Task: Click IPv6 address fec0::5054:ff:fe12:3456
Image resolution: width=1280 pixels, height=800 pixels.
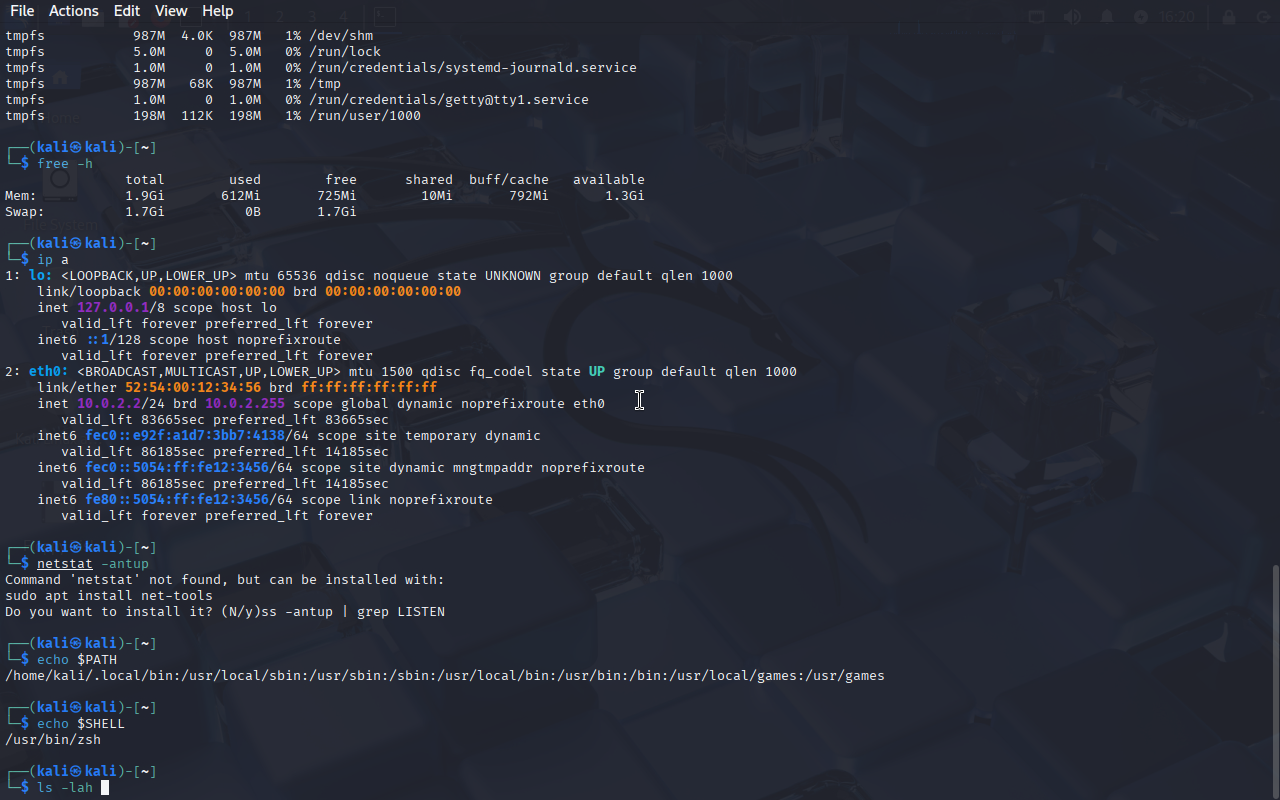Action: coord(177,468)
